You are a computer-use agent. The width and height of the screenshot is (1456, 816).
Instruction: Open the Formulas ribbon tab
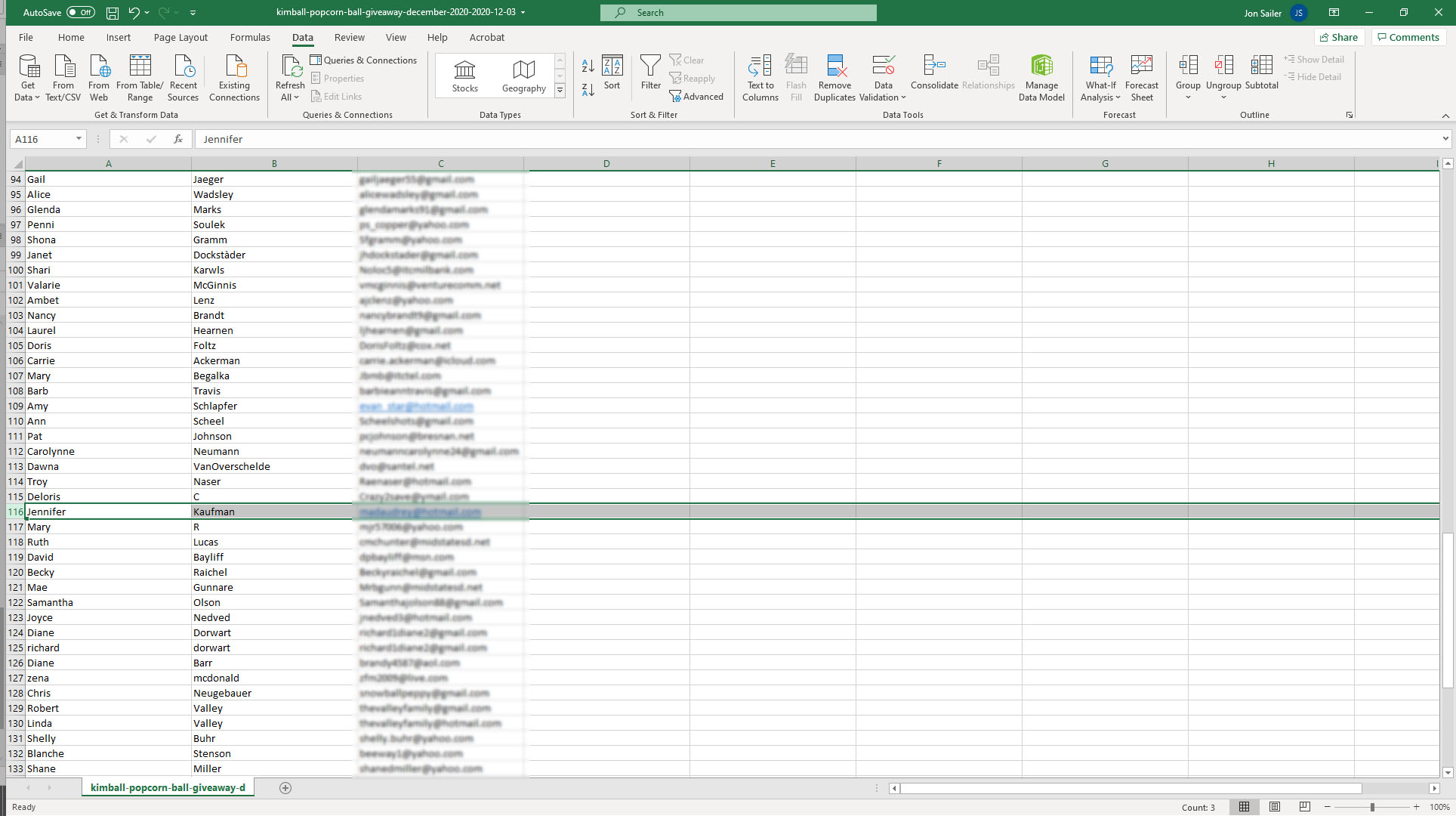250,37
